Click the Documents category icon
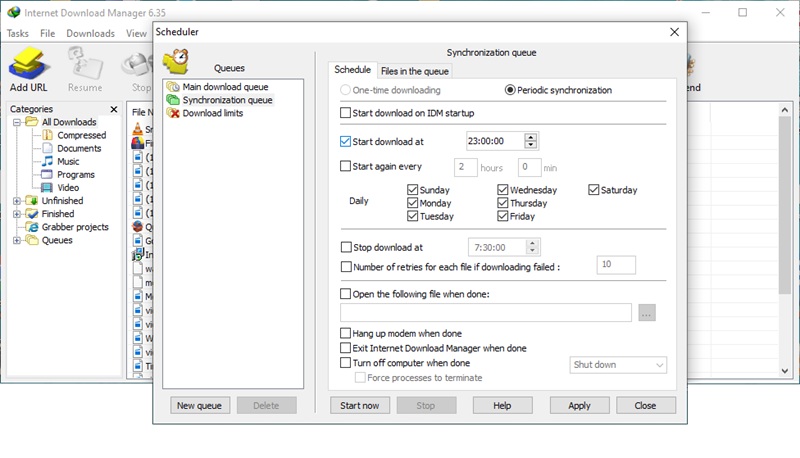The image size is (800, 458). [x=47, y=148]
